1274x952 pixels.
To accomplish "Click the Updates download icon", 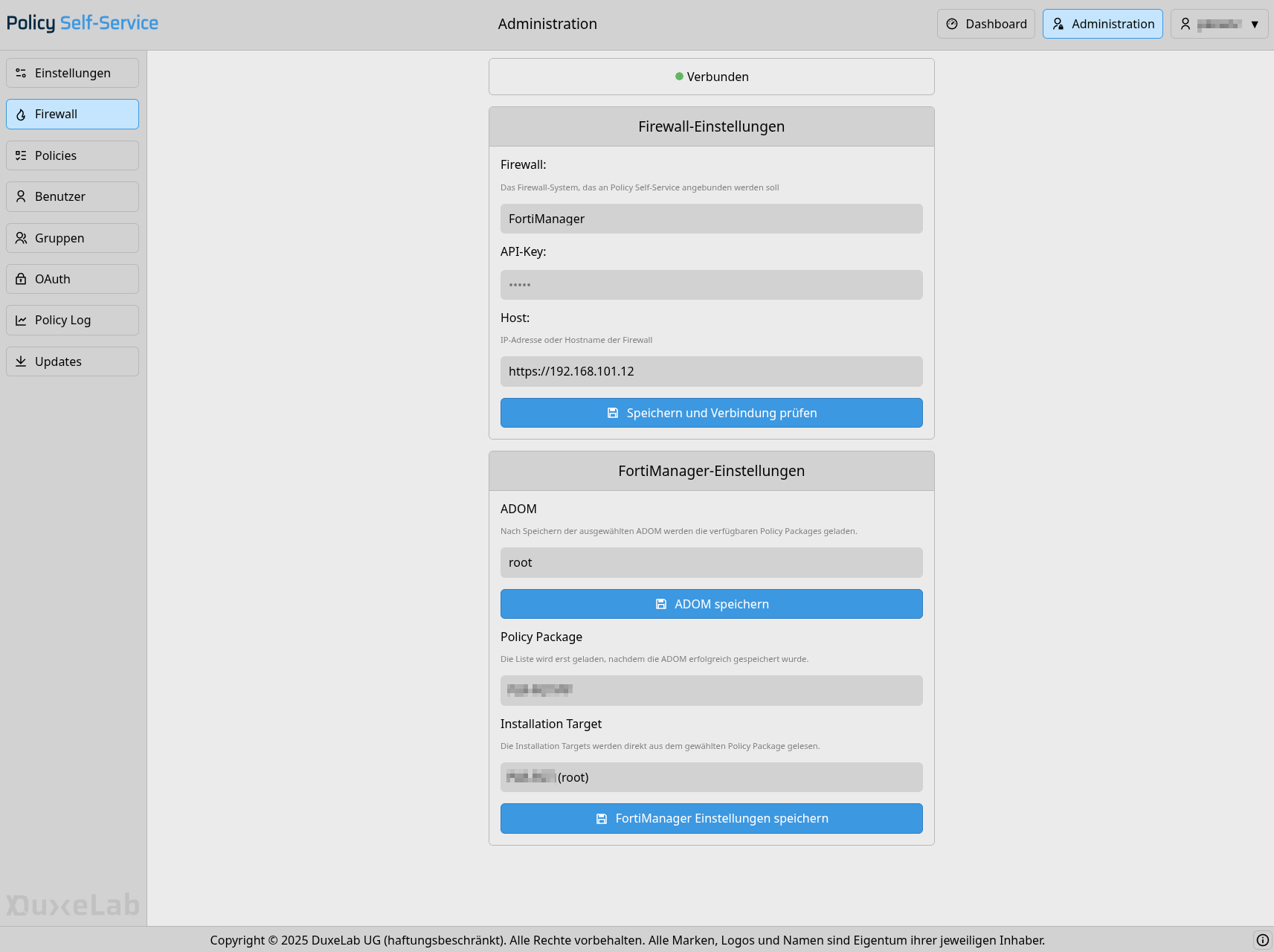I will [21, 361].
